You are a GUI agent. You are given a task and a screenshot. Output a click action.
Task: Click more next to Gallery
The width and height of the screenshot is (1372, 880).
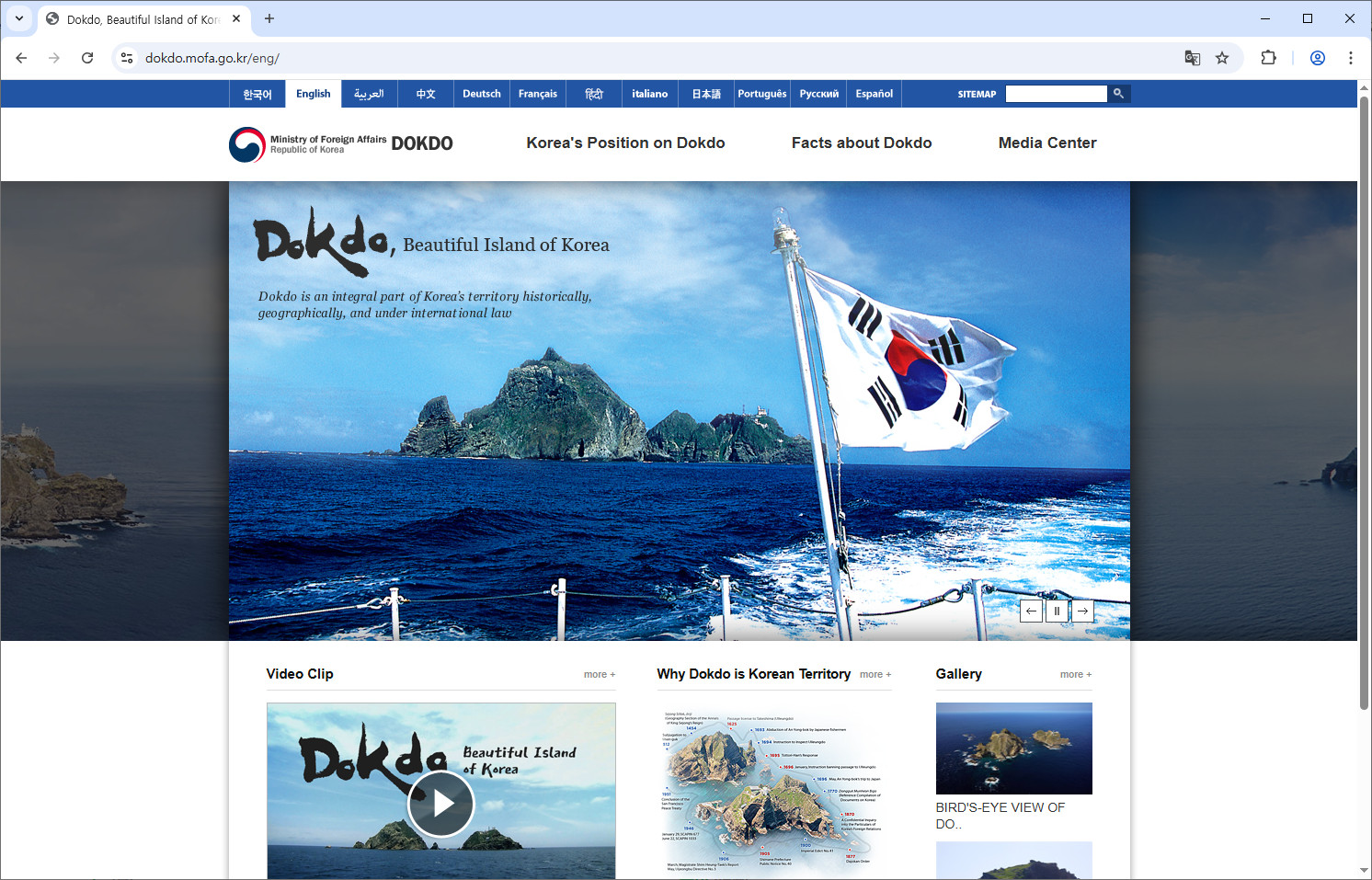[x=1076, y=675]
